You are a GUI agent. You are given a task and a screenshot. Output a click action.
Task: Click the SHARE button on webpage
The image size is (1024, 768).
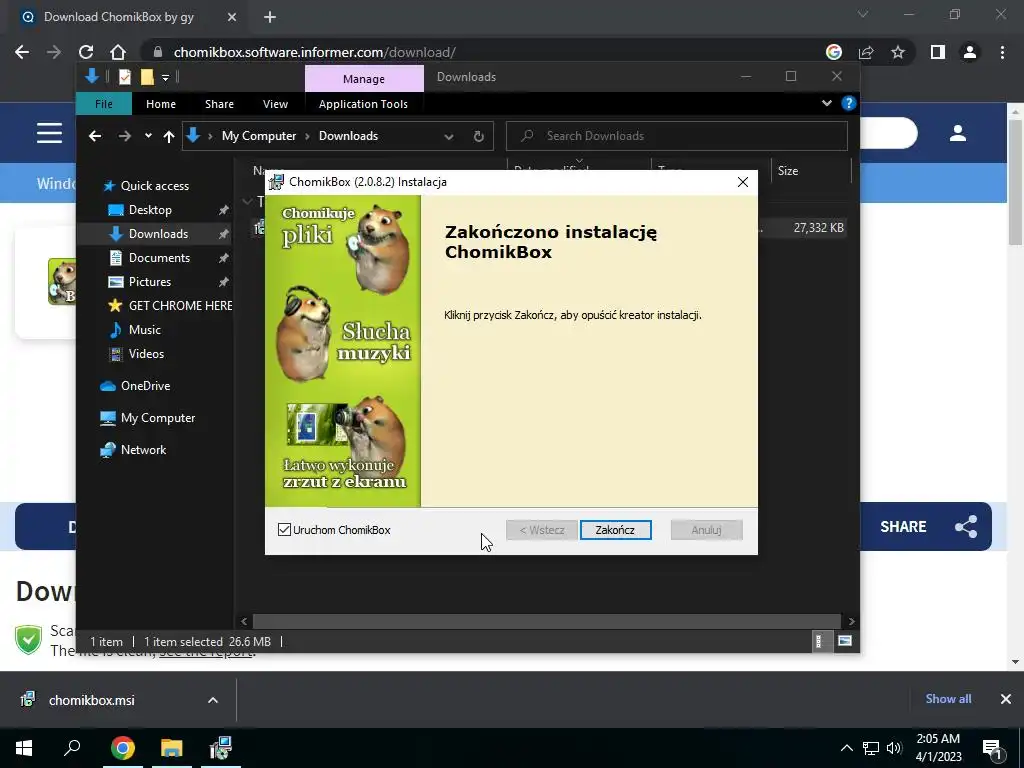(x=926, y=526)
